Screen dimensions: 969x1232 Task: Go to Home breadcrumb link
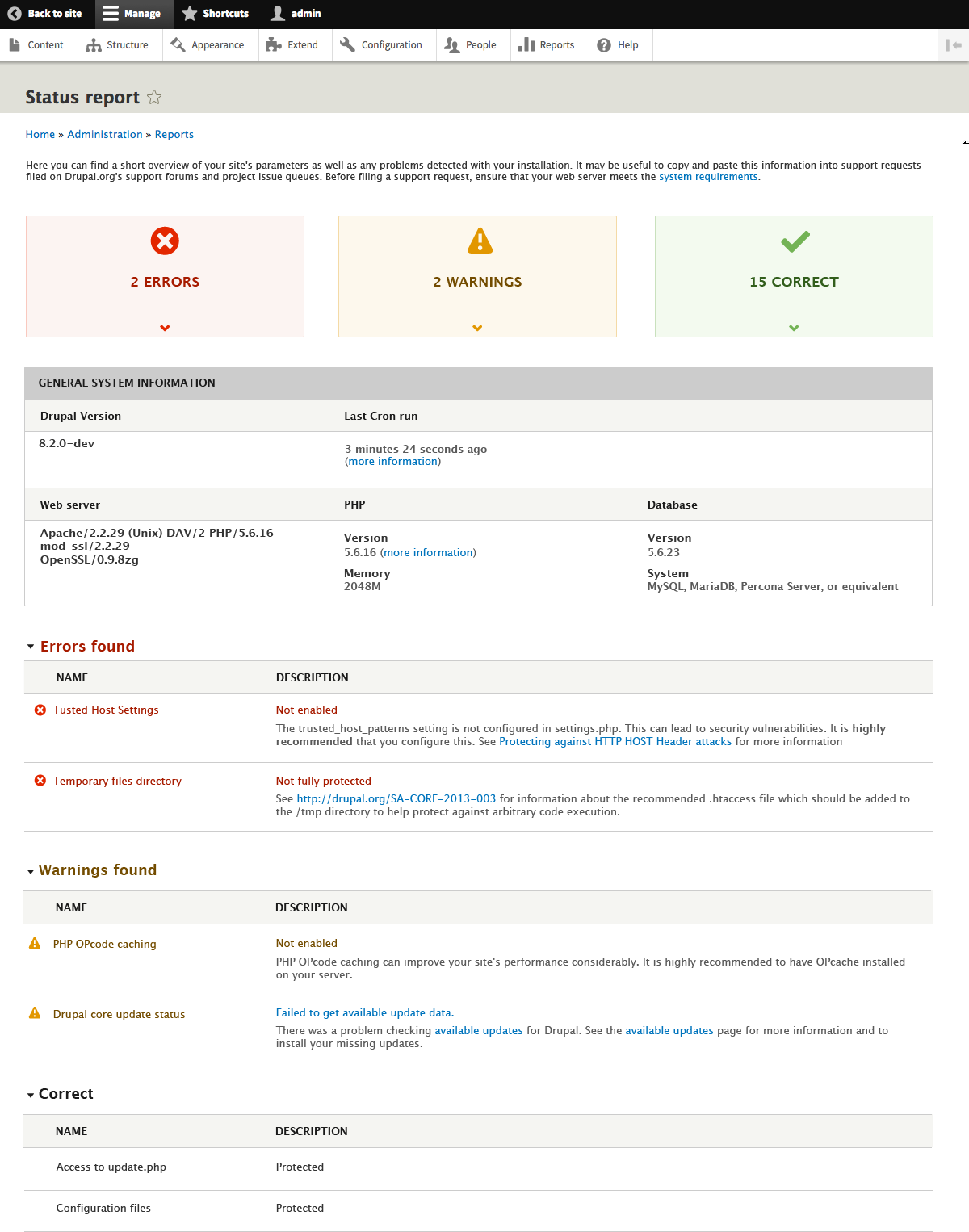(x=40, y=135)
